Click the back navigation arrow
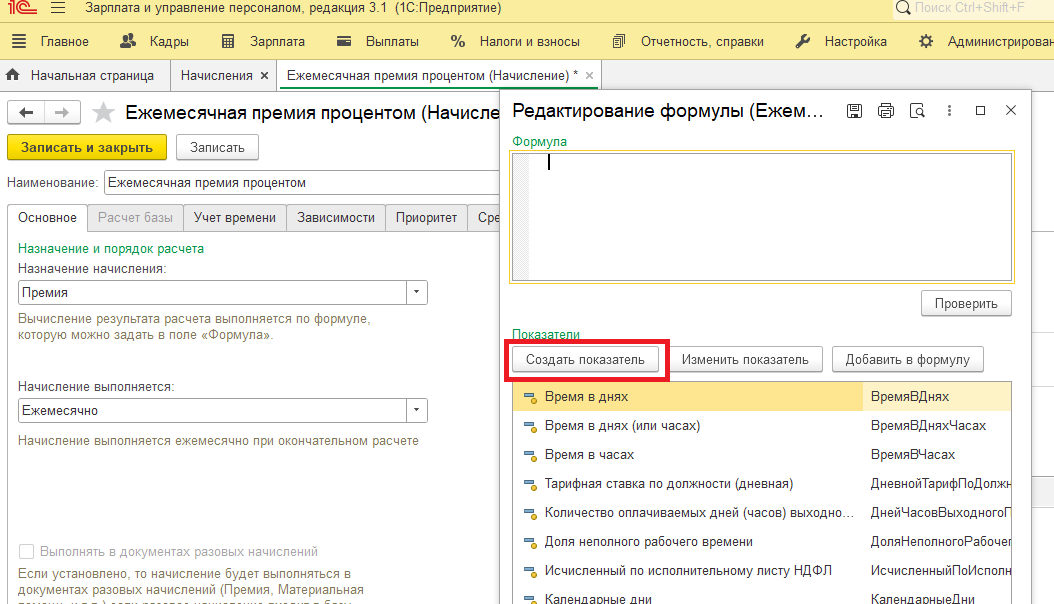This screenshot has width=1054, height=604. 26,112
